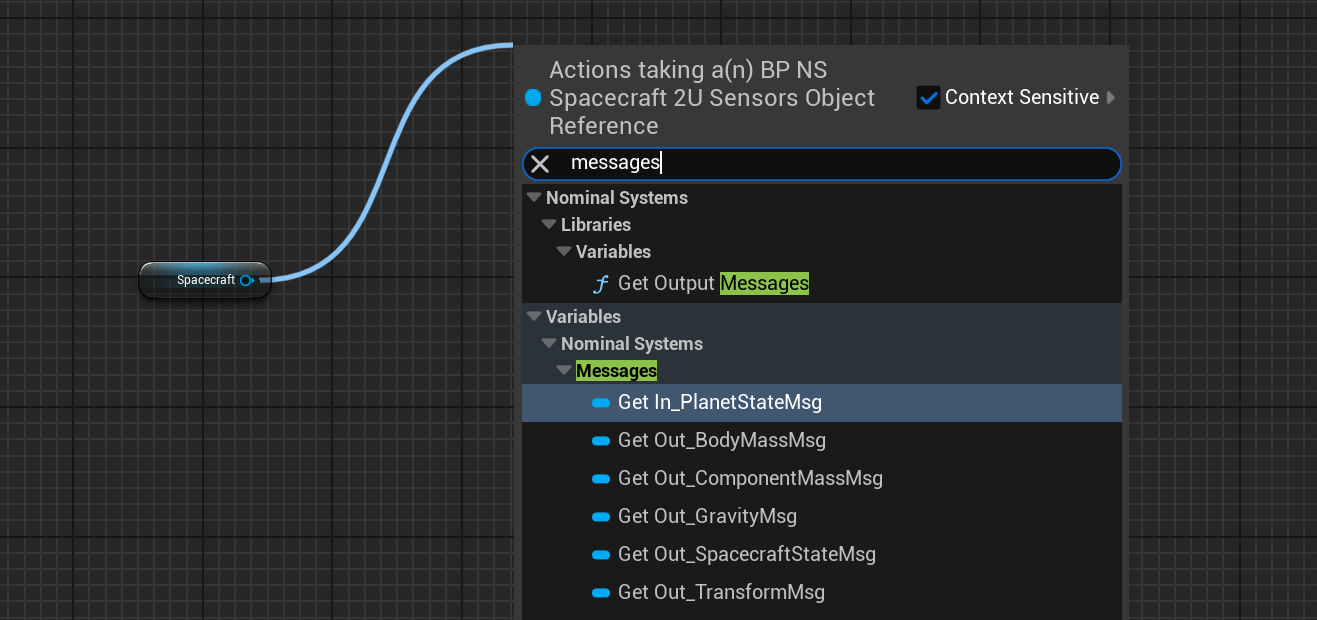The height and width of the screenshot is (620, 1317).
Task: Toggle the Context Sensitive checkbox
Action: pyautogui.click(x=928, y=97)
